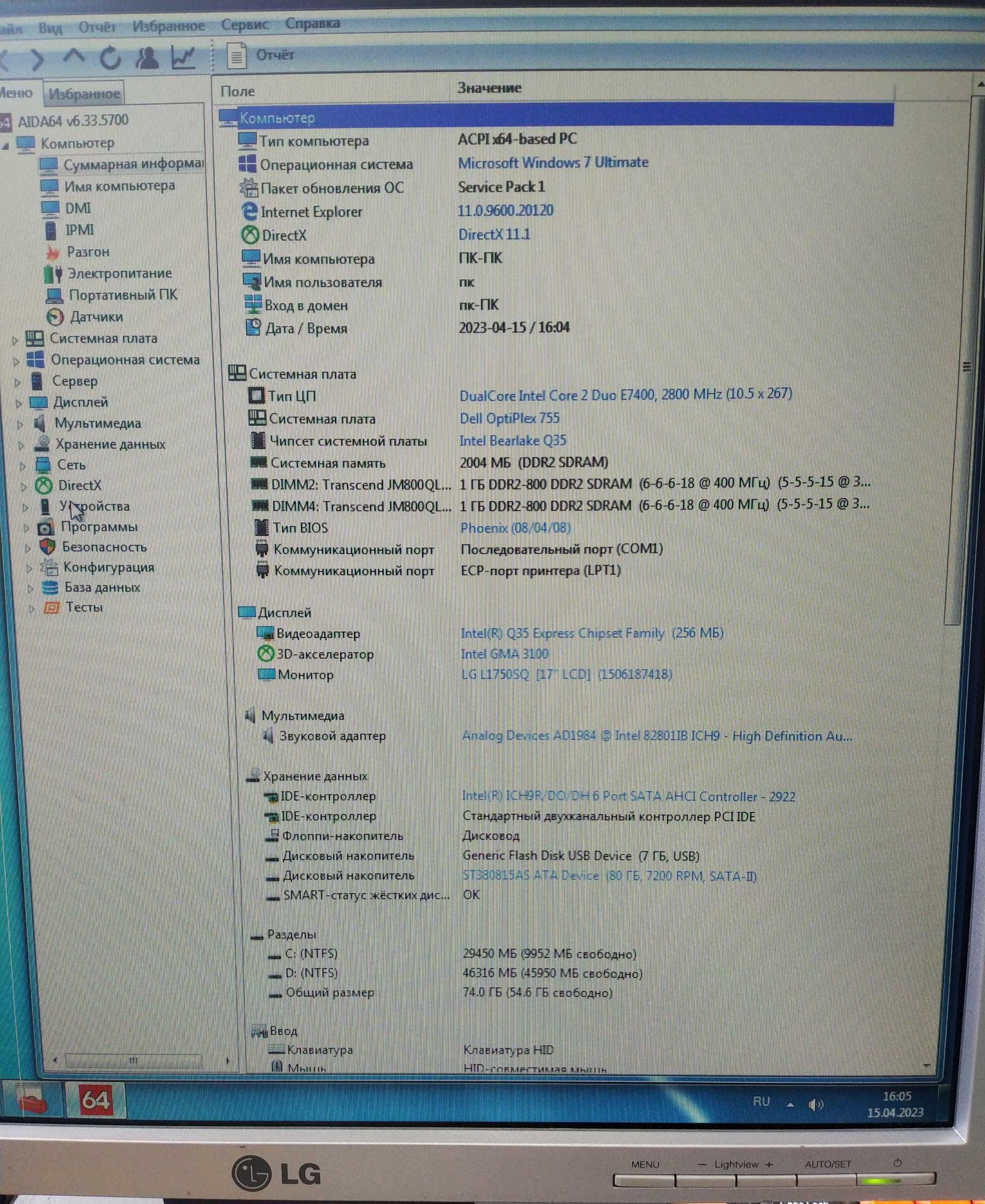Click the Тесты tree icon
The height and width of the screenshot is (1204, 985).
52,608
